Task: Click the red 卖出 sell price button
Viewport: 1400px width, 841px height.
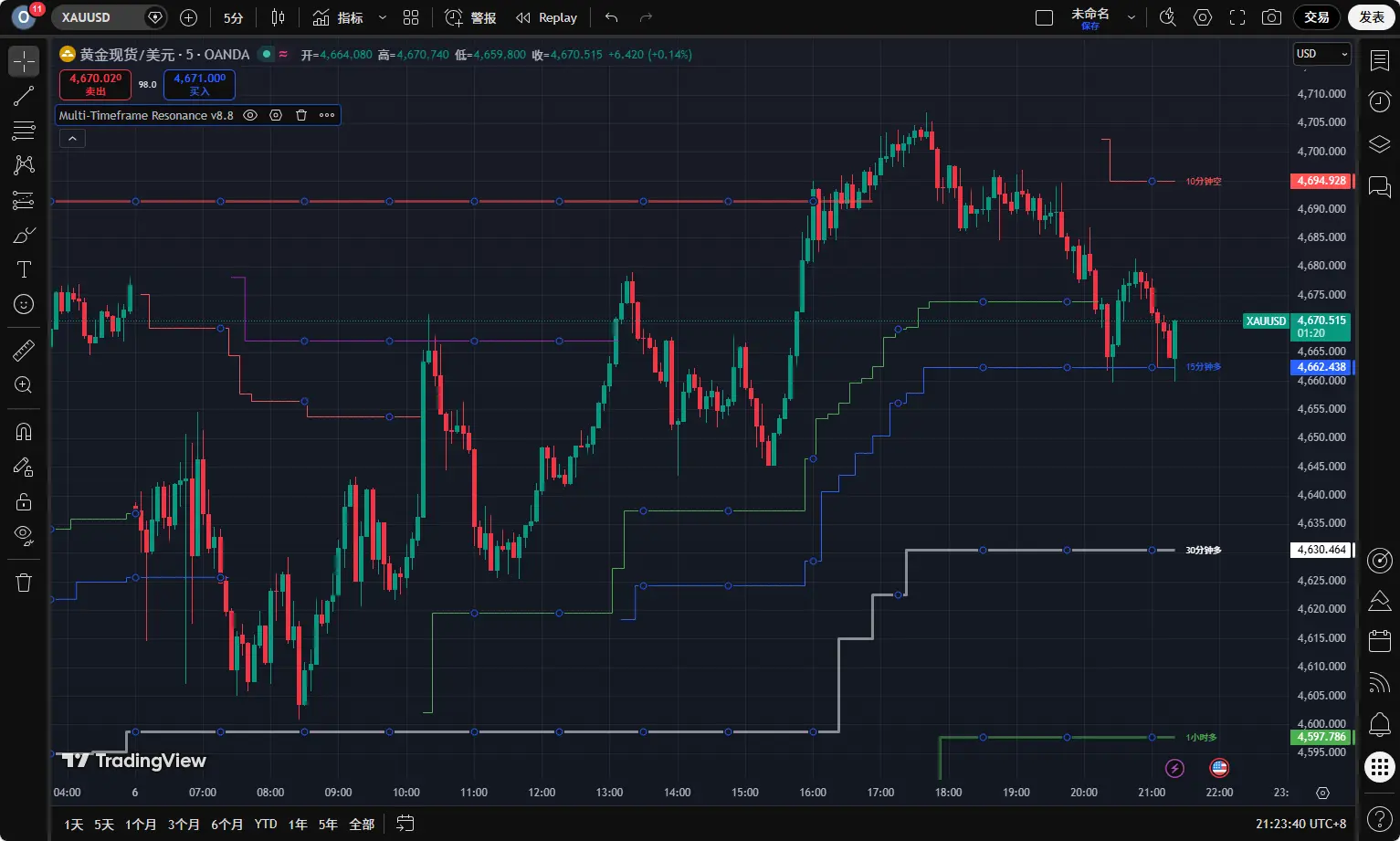Action: pyautogui.click(x=96, y=84)
